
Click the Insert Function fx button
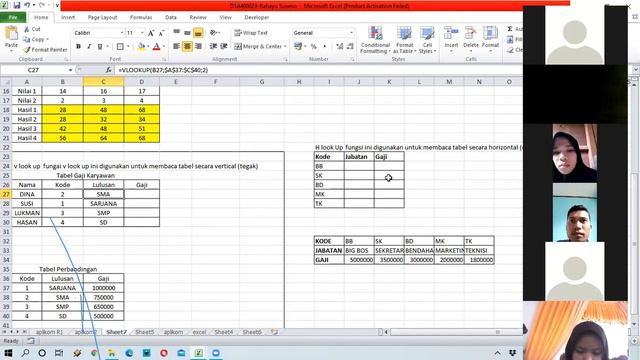(109, 70)
